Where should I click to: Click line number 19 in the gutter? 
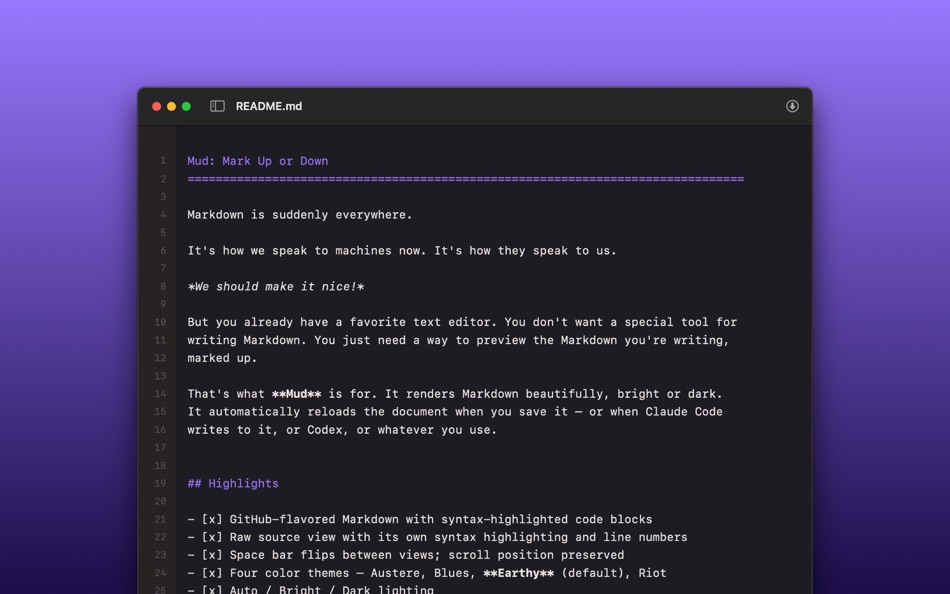point(160,483)
